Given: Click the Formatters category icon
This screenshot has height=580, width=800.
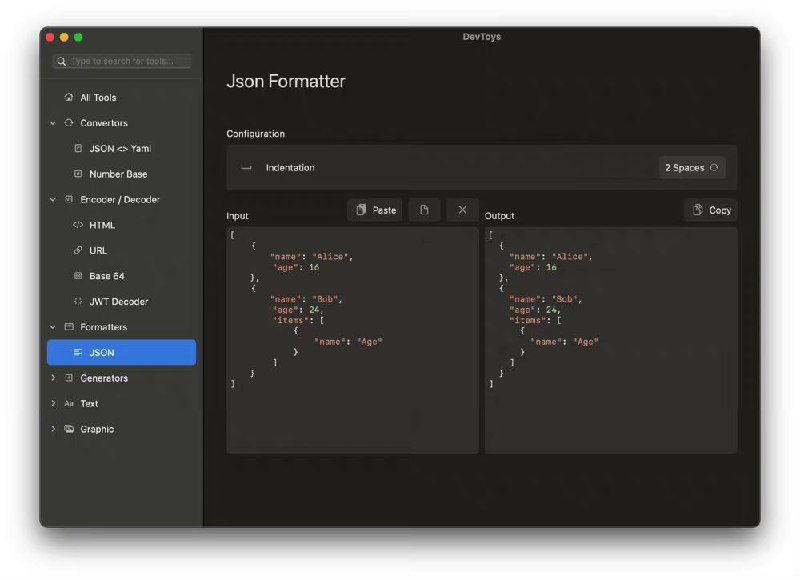Looking at the screenshot, I should click(x=69, y=327).
